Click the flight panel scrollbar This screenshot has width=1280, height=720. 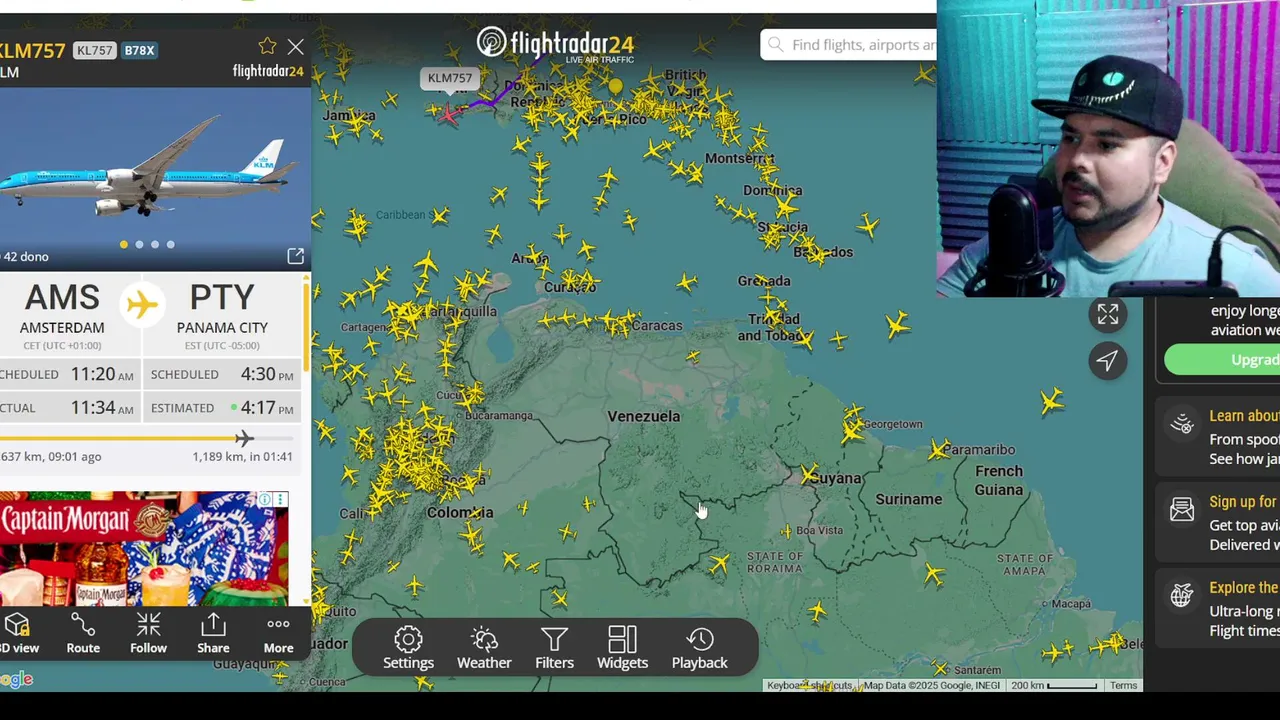(x=305, y=330)
